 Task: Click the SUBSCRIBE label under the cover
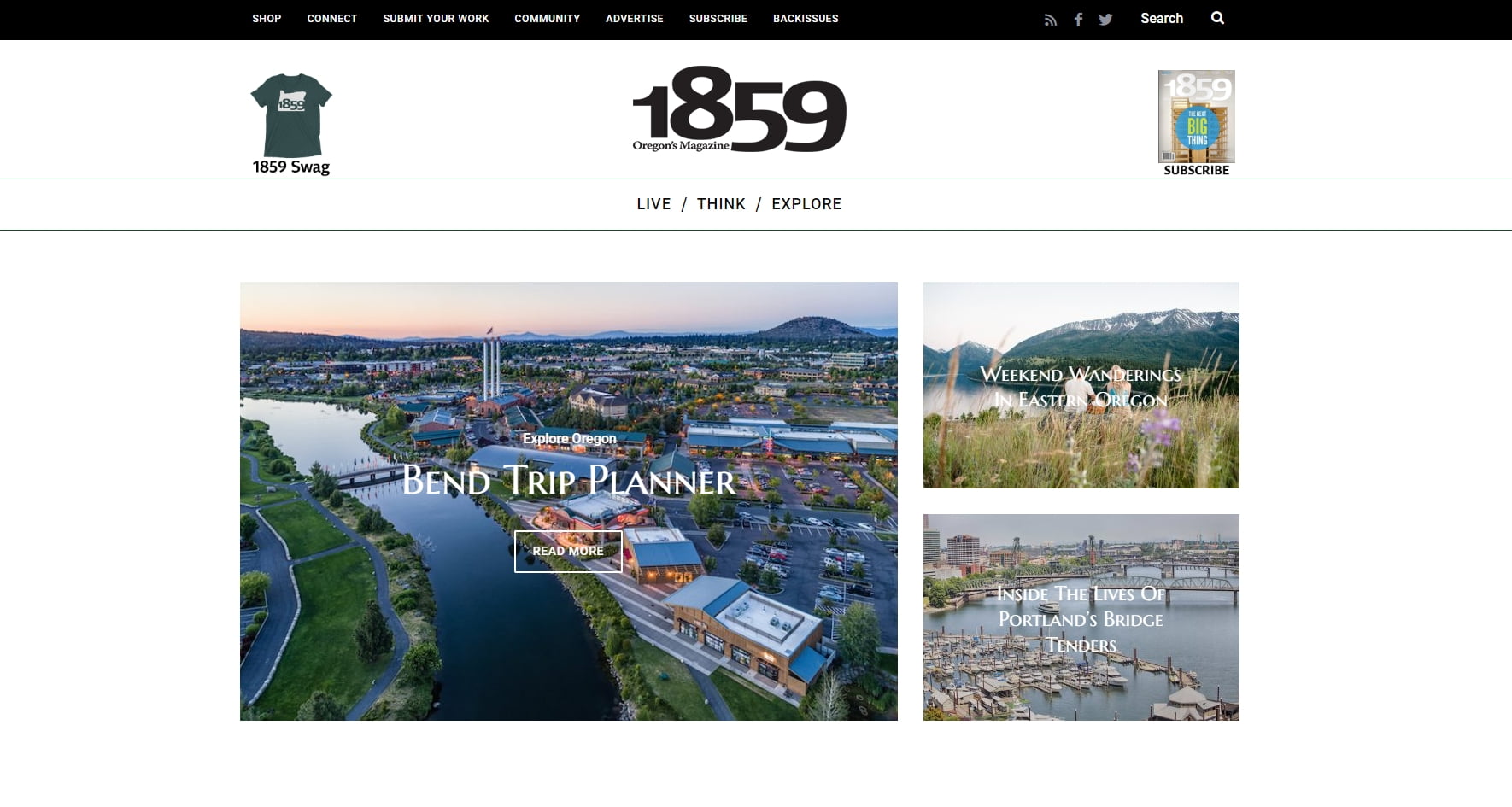pos(1196,170)
